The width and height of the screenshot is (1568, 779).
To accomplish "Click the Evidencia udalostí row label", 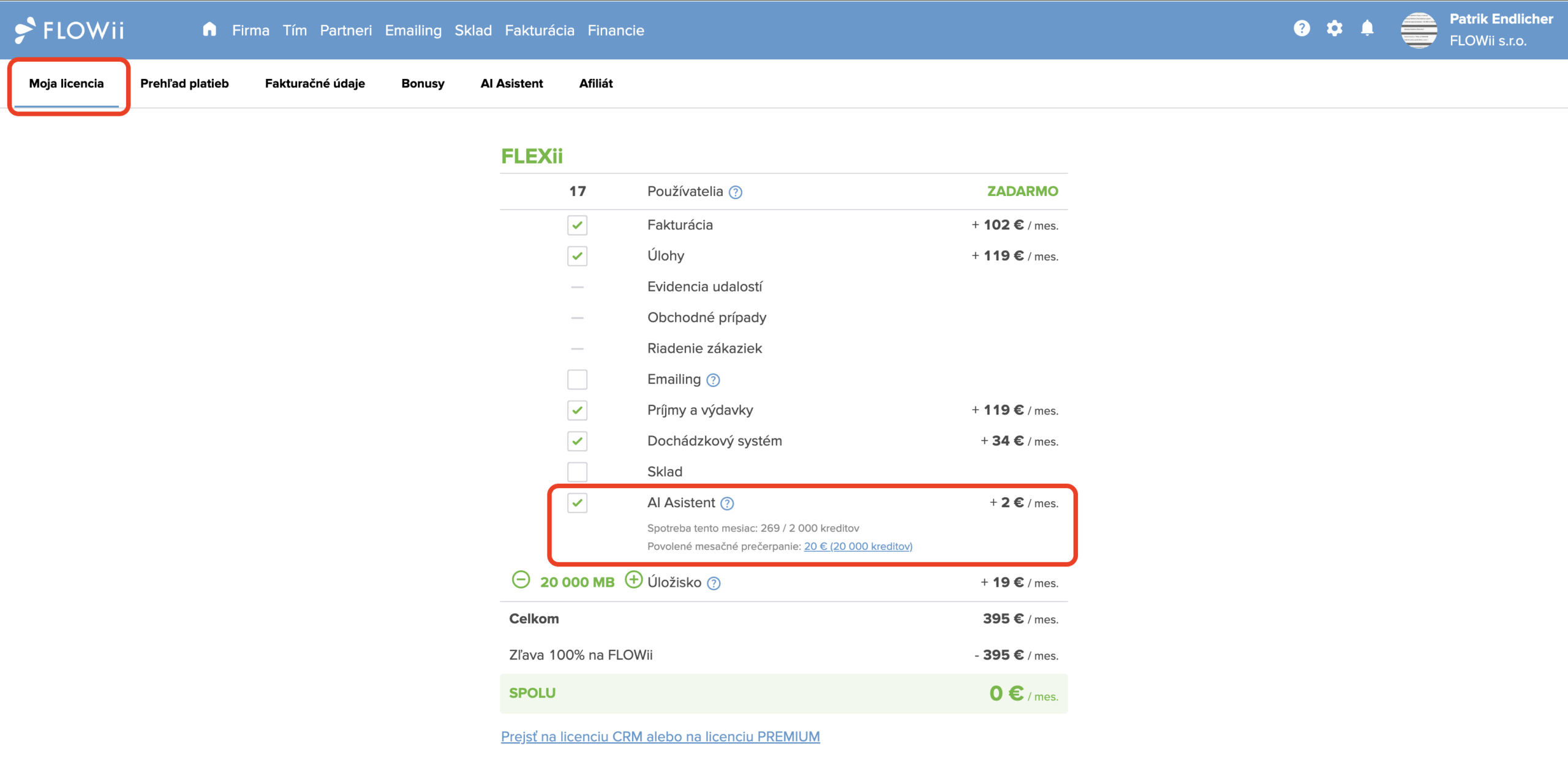I will point(705,287).
